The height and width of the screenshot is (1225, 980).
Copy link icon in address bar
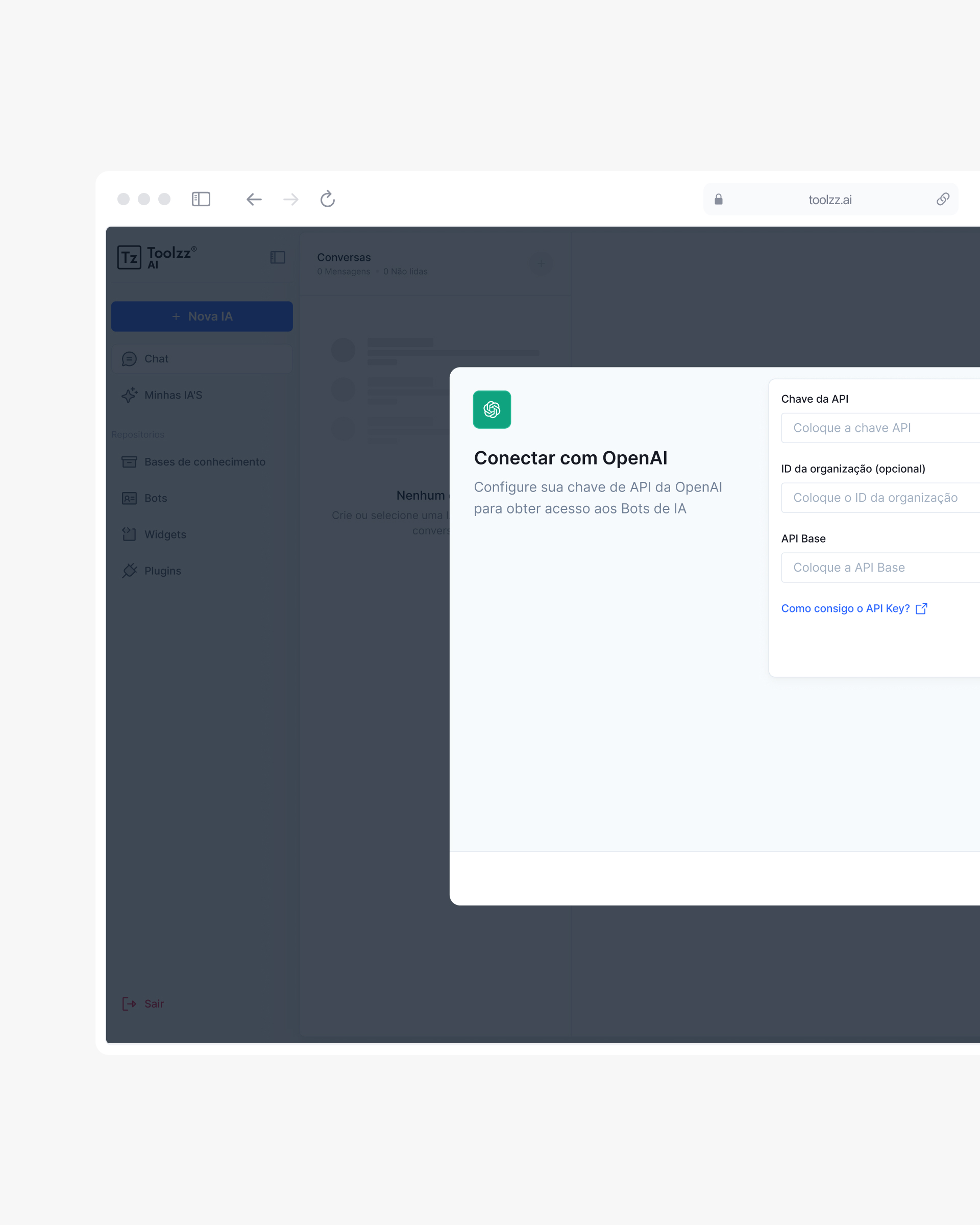pyautogui.click(x=943, y=200)
